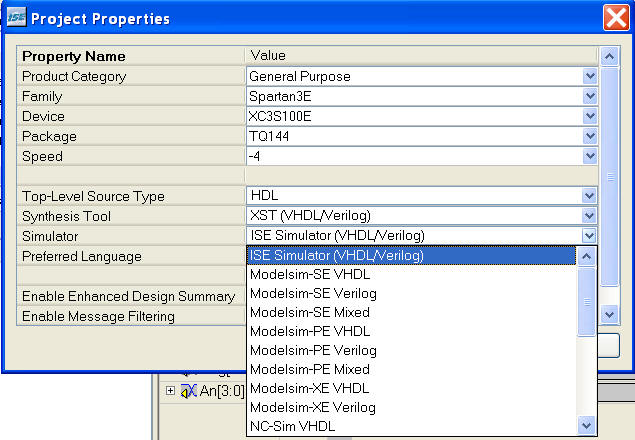Collapse the Simulator dropdown arrow
635x440 pixels.
coord(589,236)
